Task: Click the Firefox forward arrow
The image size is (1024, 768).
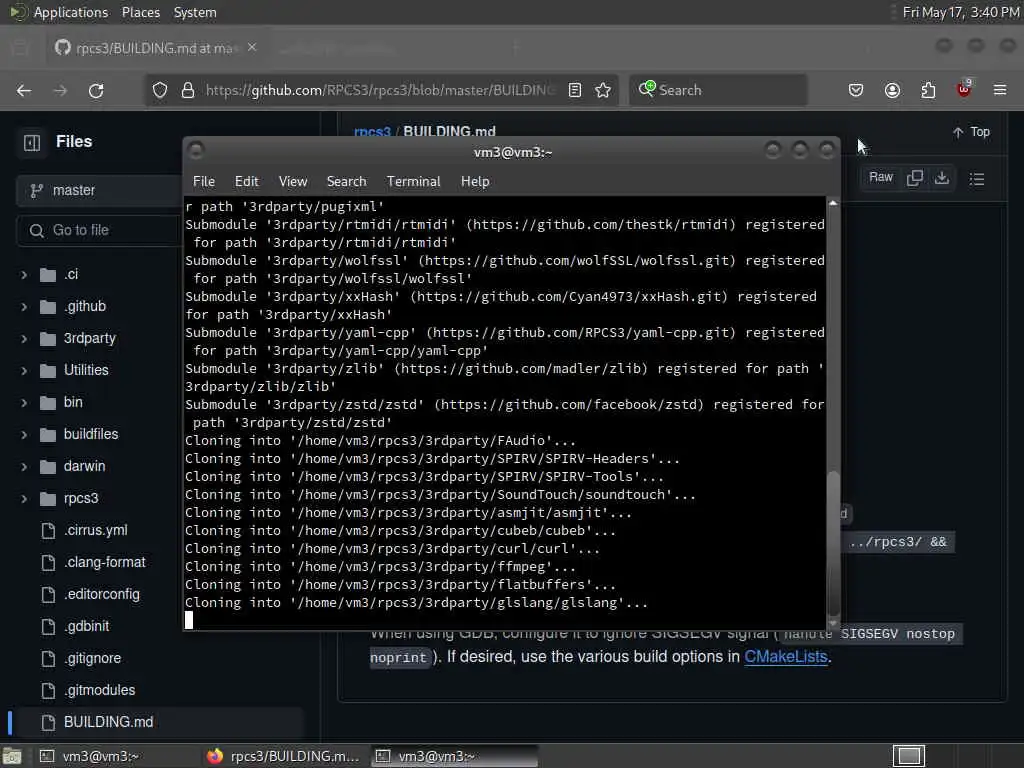Action: [x=60, y=90]
